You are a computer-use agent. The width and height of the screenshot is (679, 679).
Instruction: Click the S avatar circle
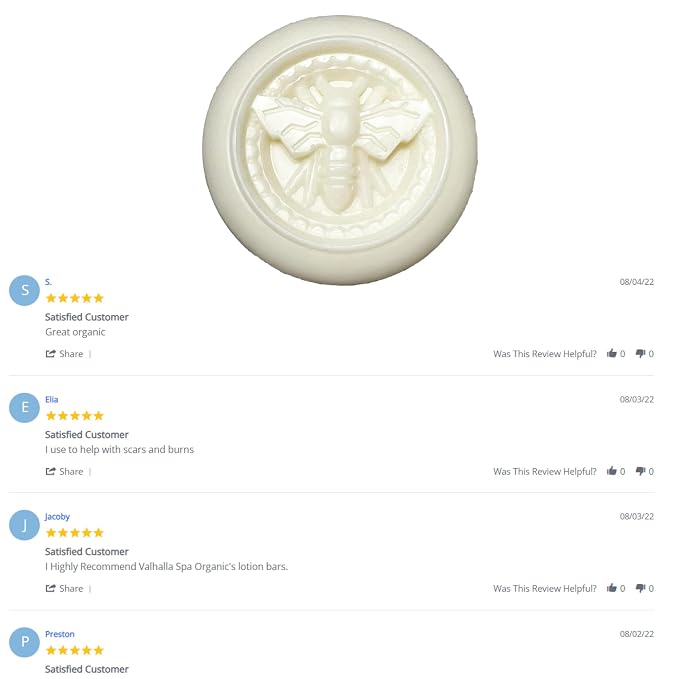tap(24, 290)
